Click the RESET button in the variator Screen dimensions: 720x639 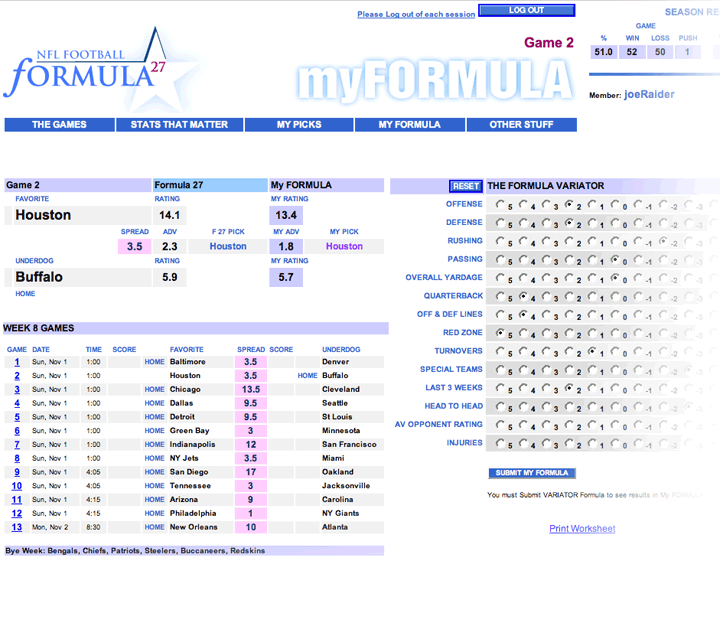click(466, 186)
